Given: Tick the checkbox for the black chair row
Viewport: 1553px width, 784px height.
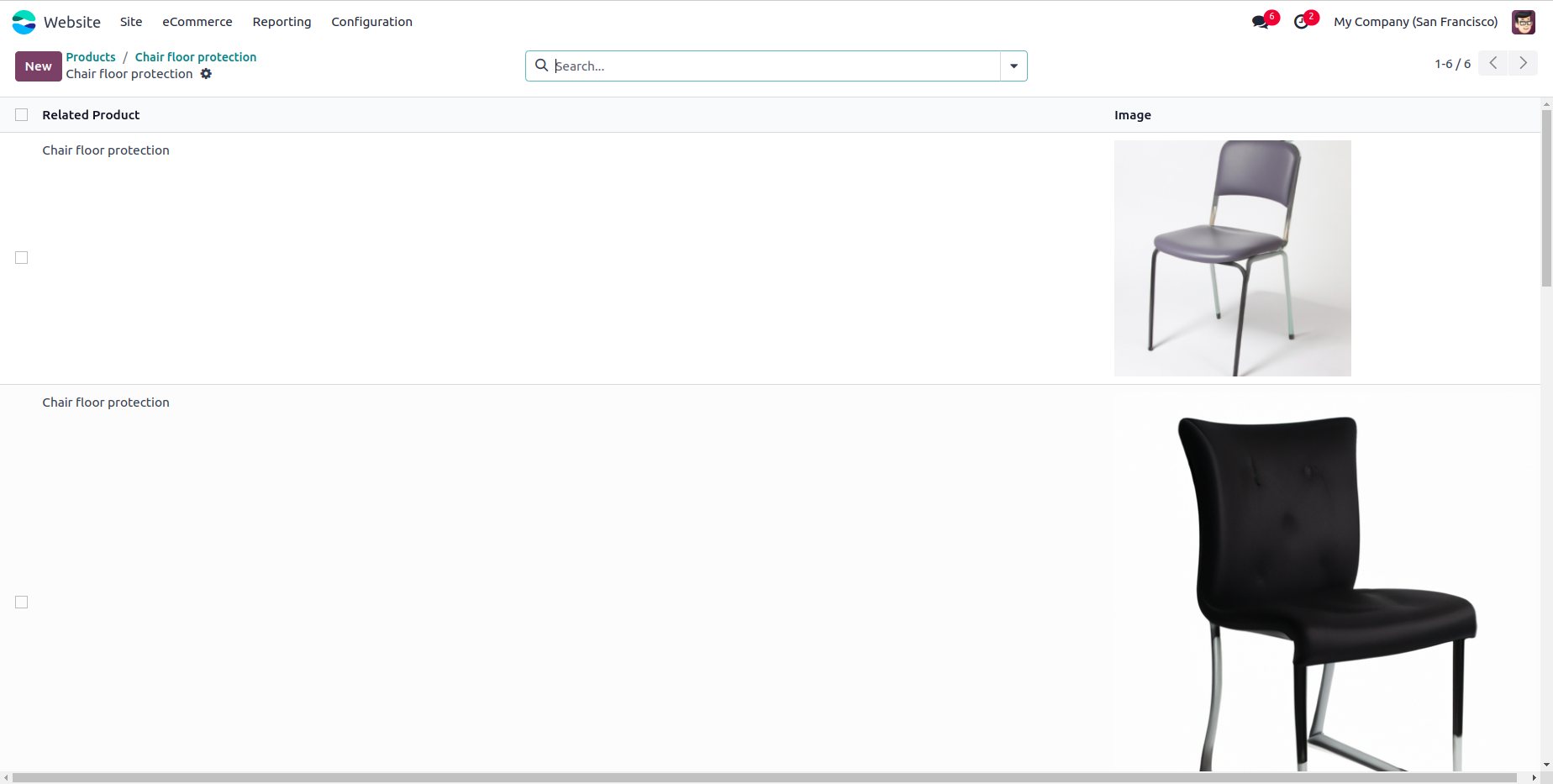Looking at the screenshot, I should coord(22,602).
